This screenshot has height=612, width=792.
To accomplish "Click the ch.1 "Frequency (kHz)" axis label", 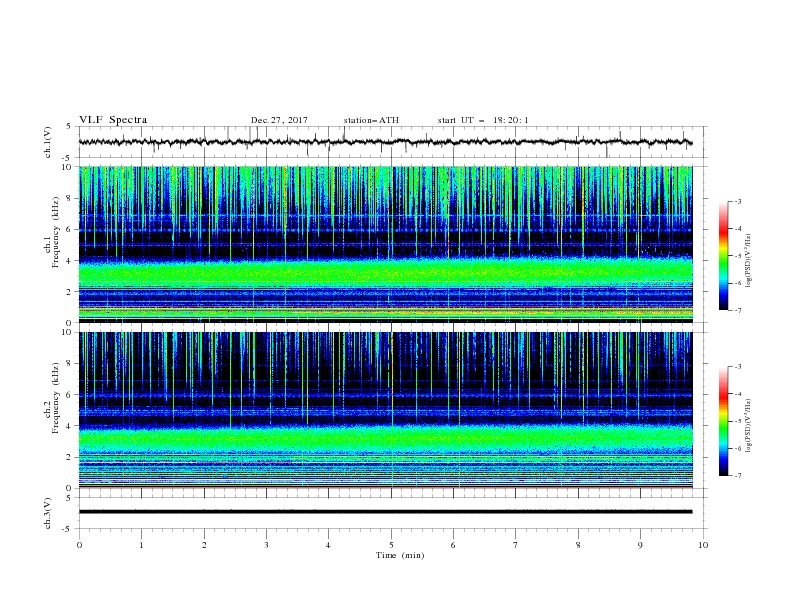I will pos(55,233).
